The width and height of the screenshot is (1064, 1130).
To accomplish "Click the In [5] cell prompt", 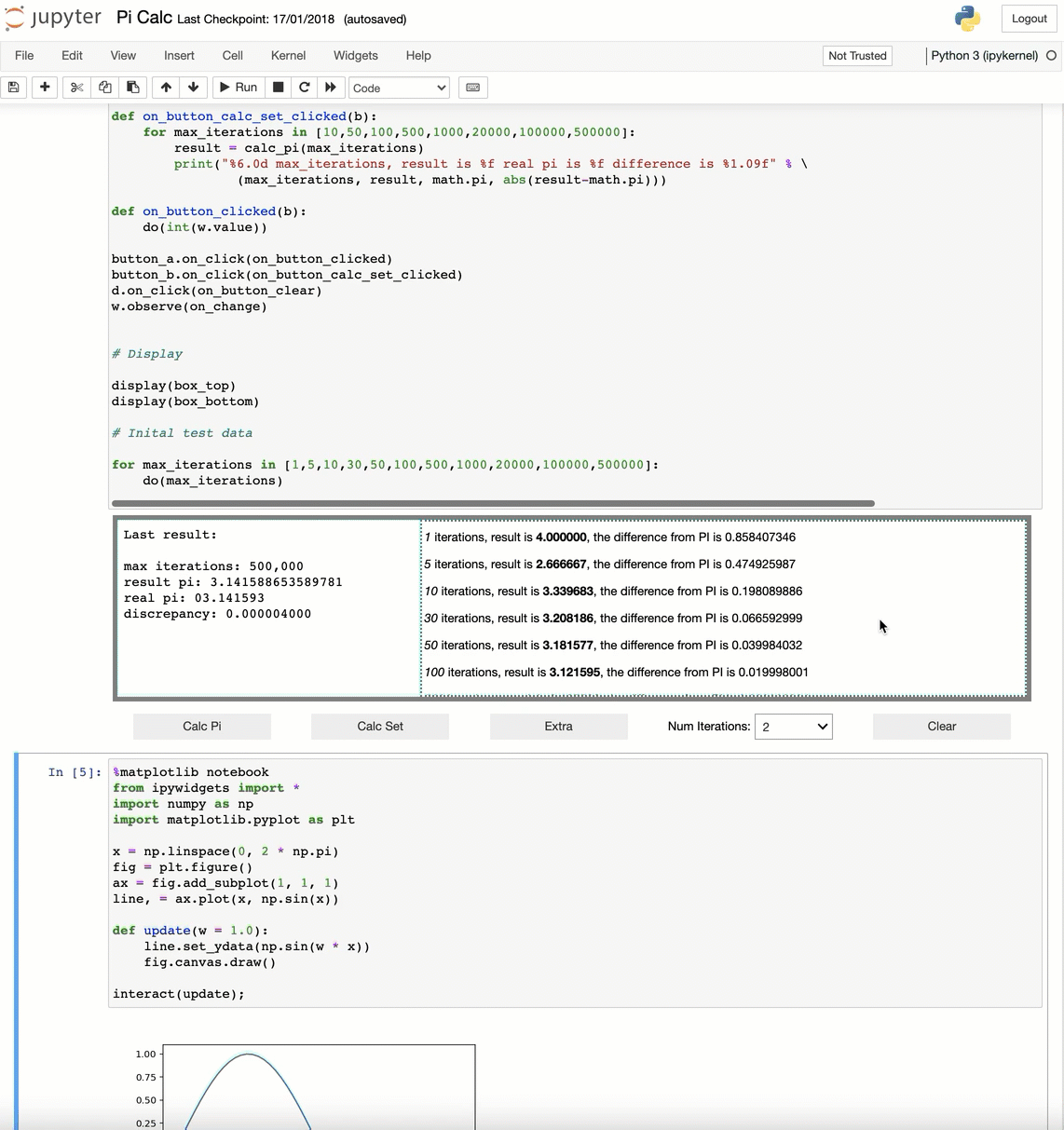I will coord(75,772).
